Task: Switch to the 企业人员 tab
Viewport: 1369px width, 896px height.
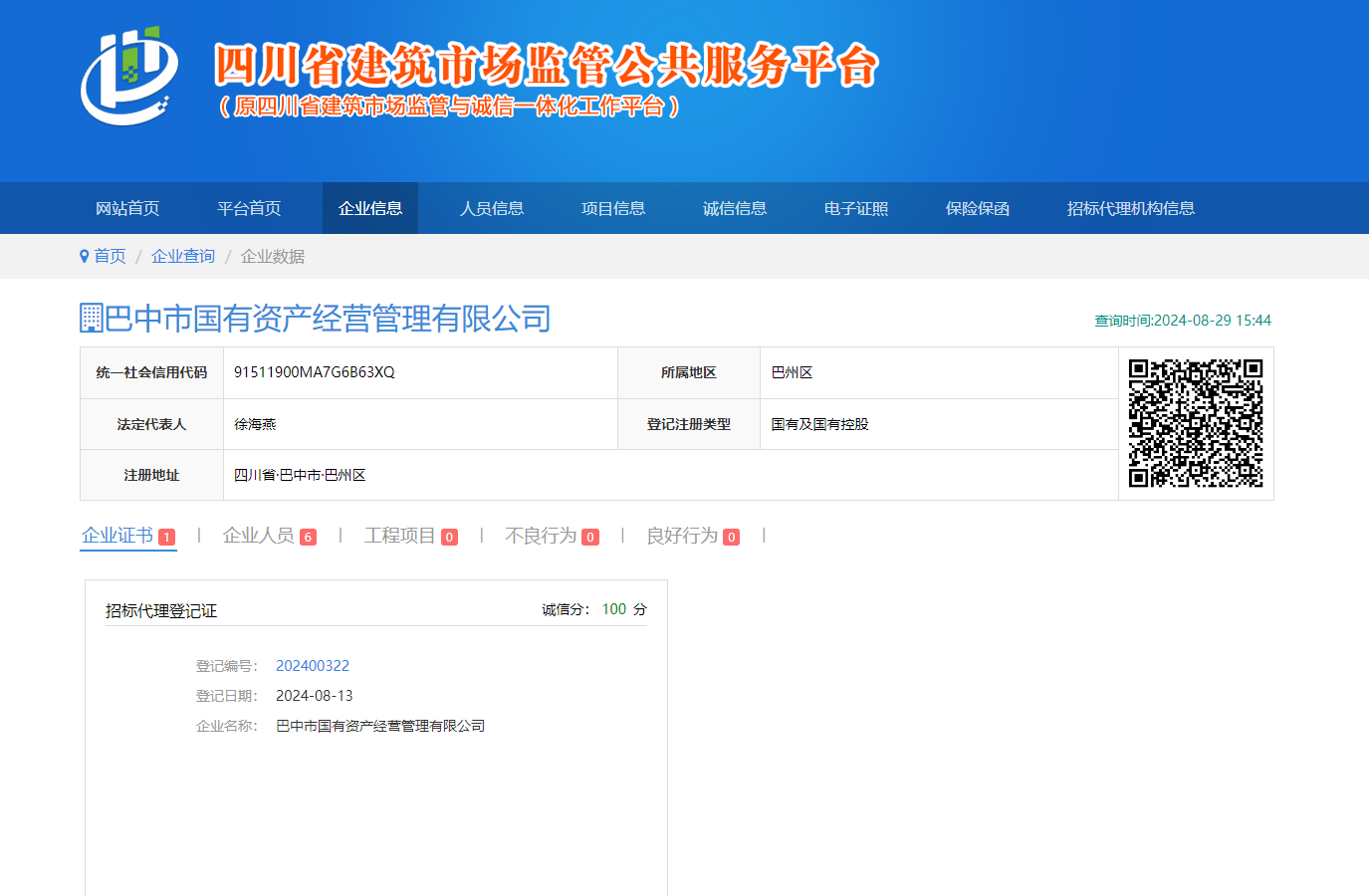Action: coord(258,536)
